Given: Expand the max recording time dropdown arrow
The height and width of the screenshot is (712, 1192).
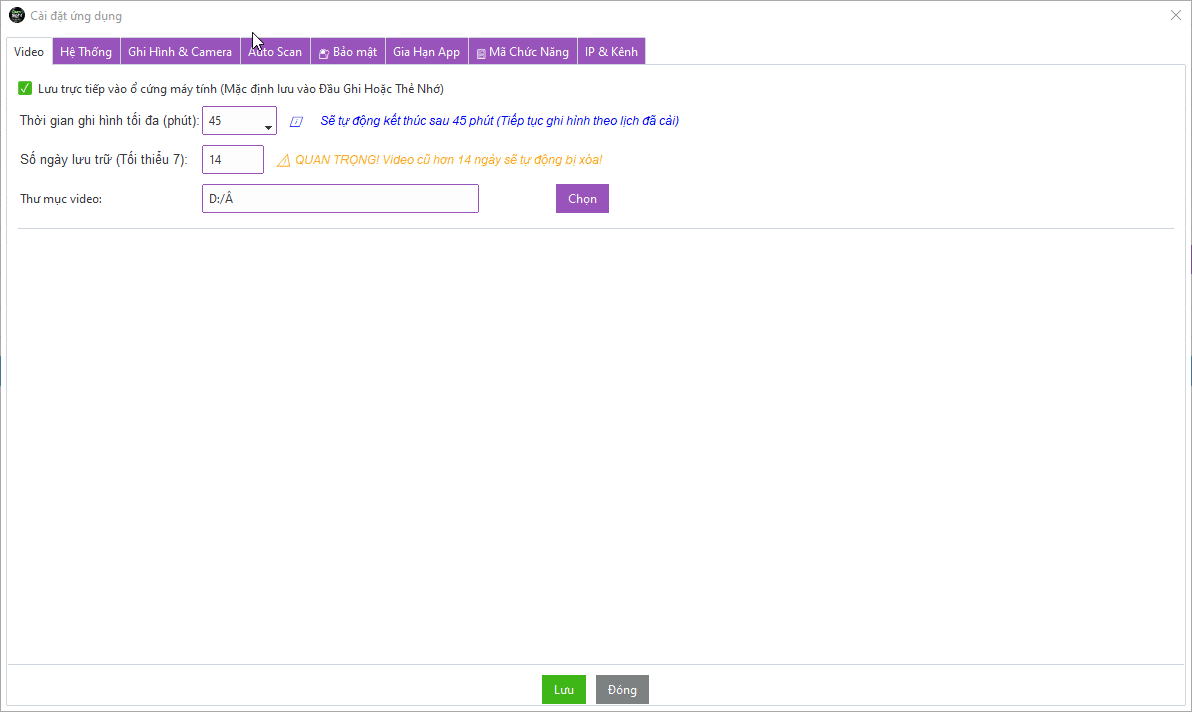Looking at the screenshot, I should (x=268, y=127).
